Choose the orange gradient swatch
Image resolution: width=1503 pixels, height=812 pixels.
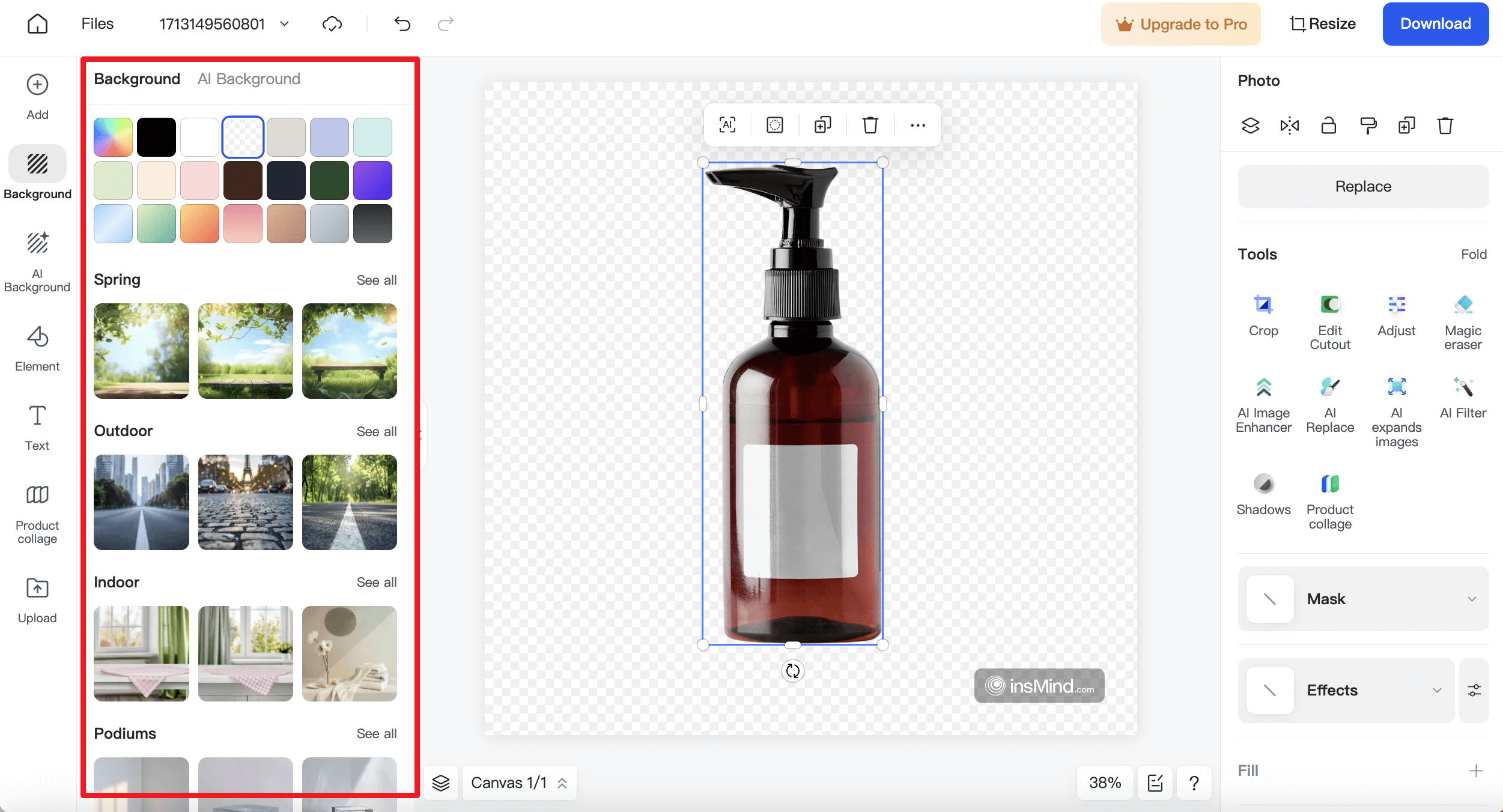(199, 223)
